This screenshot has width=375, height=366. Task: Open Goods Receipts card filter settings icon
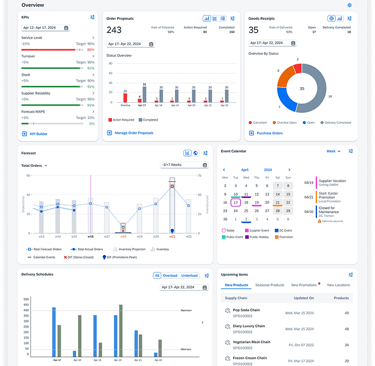click(350, 19)
